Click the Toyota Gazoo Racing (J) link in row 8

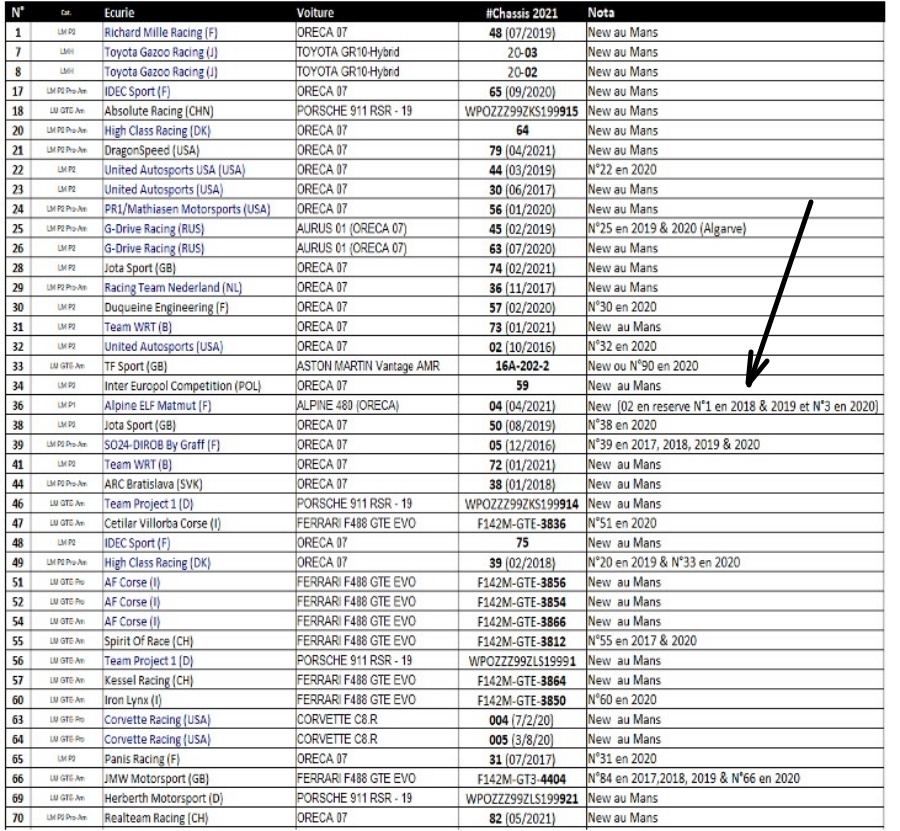[161, 72]
